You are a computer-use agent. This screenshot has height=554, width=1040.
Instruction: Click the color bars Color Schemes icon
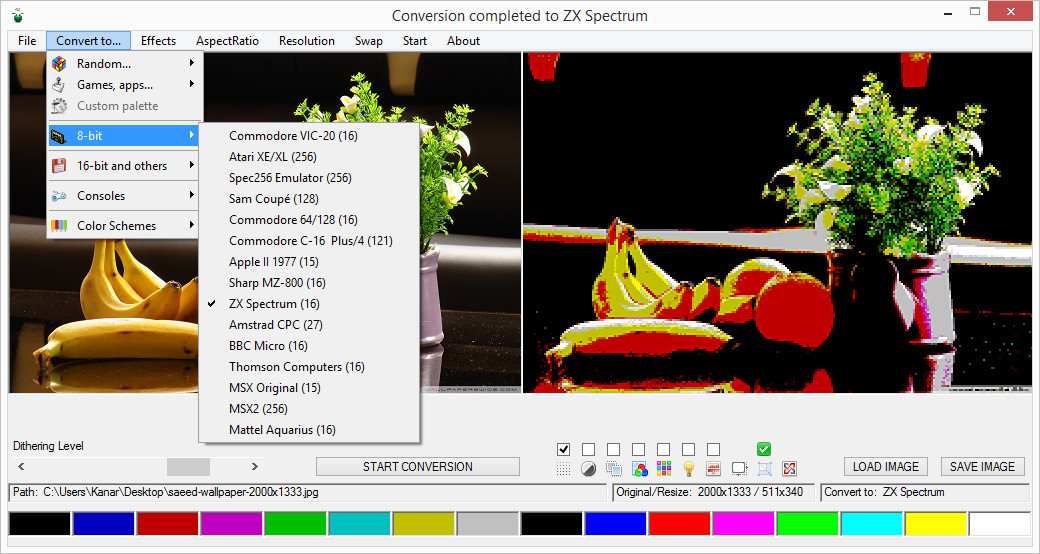(59, 226)
